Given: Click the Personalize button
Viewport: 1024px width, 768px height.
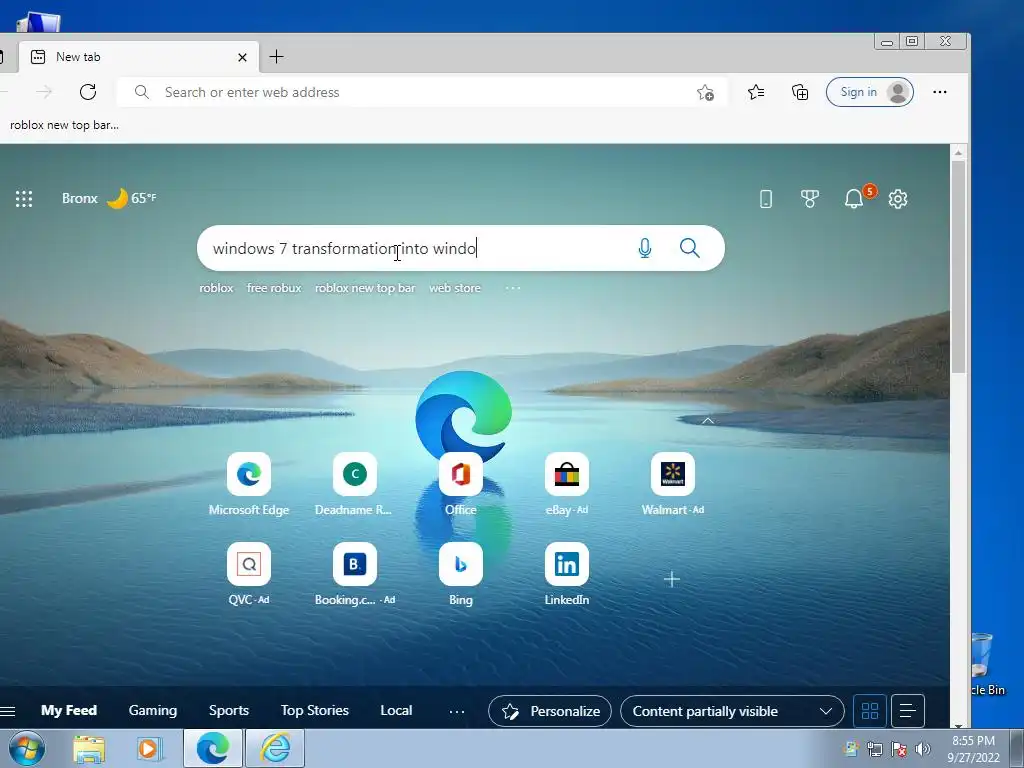Looking at the screenshot, I should coord(550,711).
